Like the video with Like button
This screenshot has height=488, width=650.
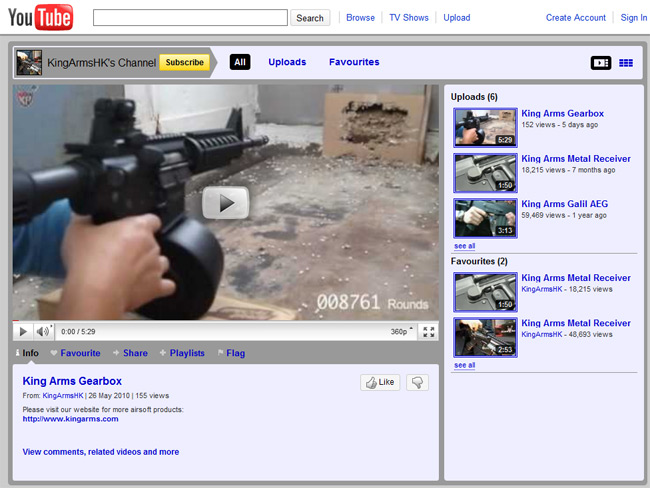coord(379,382)
